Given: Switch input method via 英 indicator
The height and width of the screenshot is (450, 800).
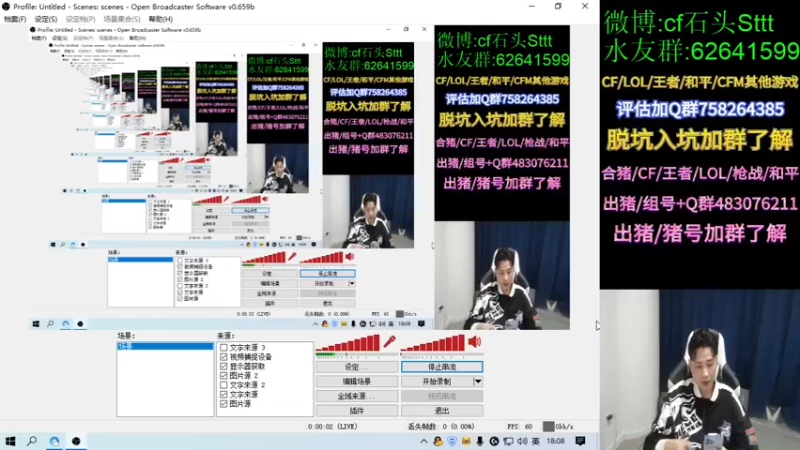Looking at the screenshot, I should 536,441.
